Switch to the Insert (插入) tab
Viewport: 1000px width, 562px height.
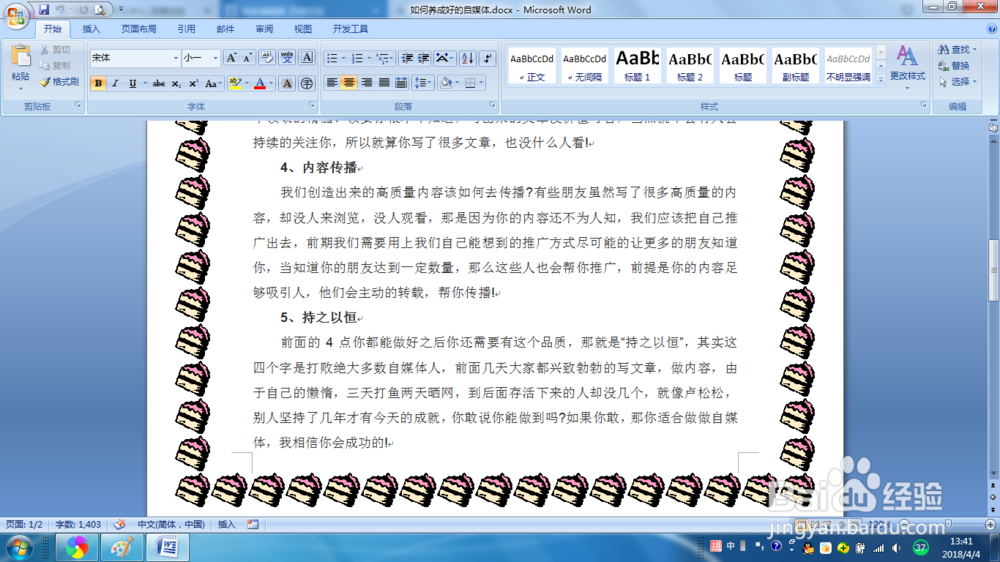(x=91, y=29)
